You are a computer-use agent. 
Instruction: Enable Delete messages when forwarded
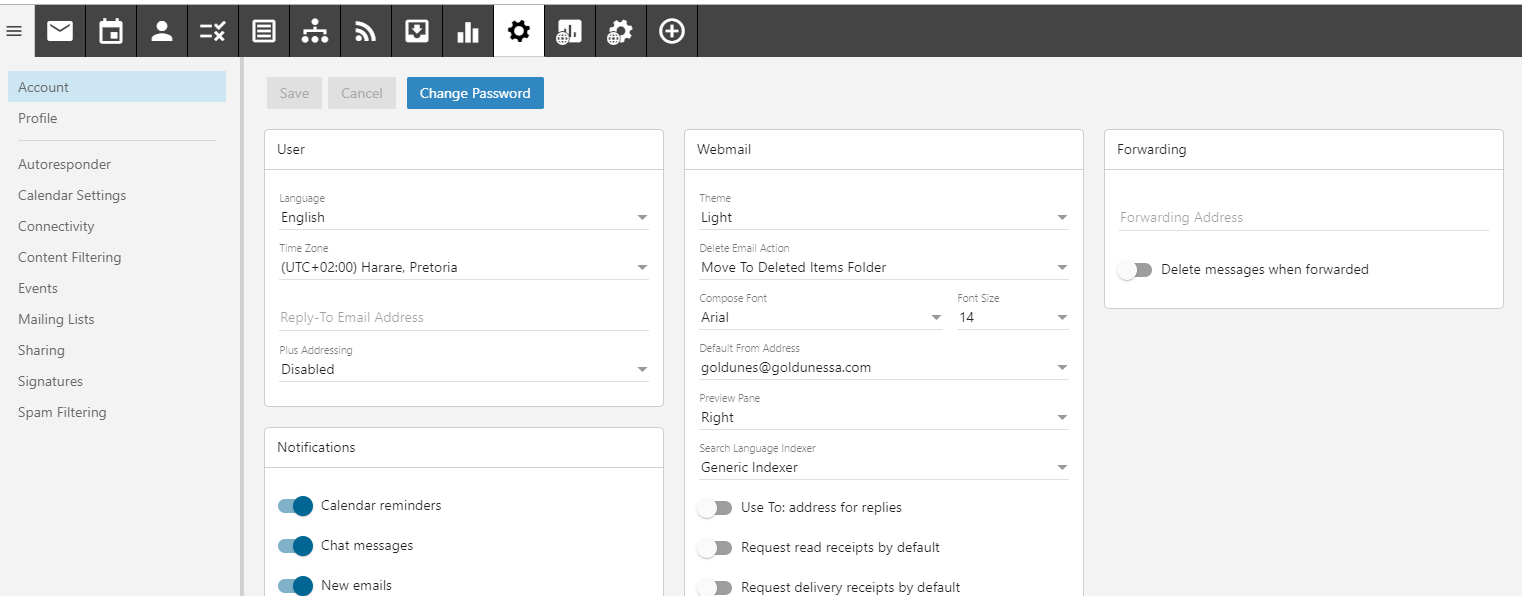(x=1135, y=270)
